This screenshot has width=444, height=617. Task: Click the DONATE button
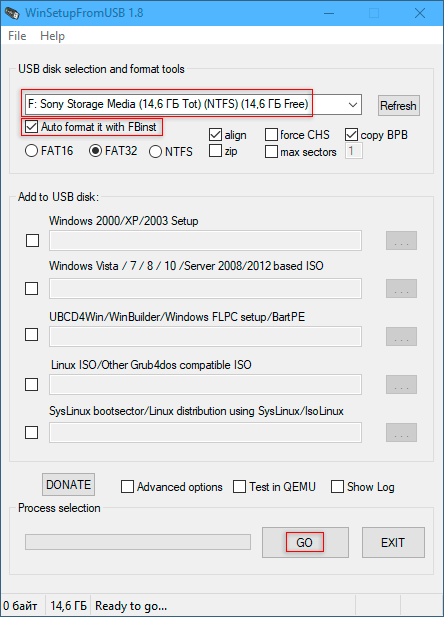click(x=68, y=484)
